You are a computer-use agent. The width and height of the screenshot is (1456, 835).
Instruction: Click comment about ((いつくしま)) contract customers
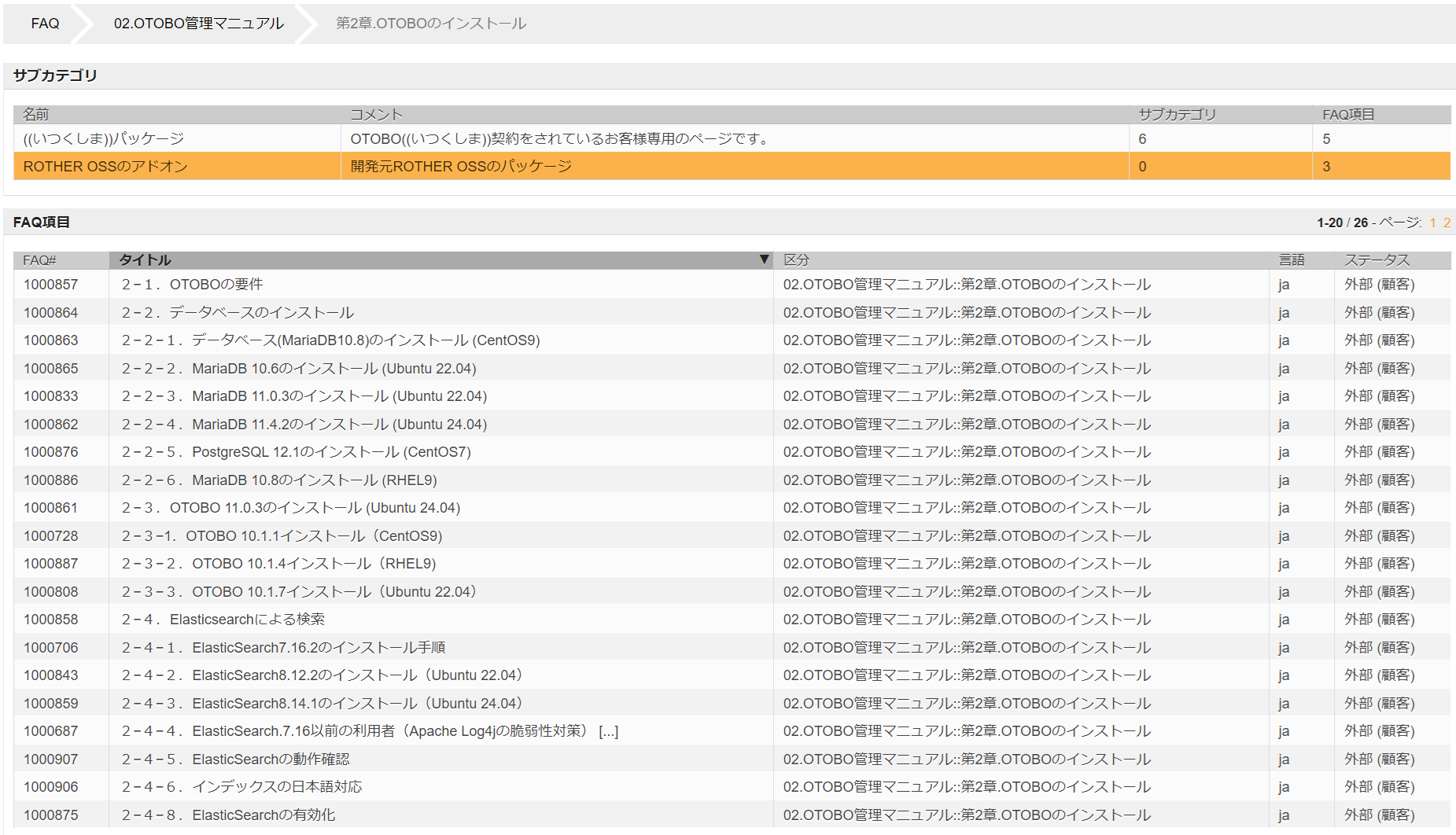click(562, 138)
